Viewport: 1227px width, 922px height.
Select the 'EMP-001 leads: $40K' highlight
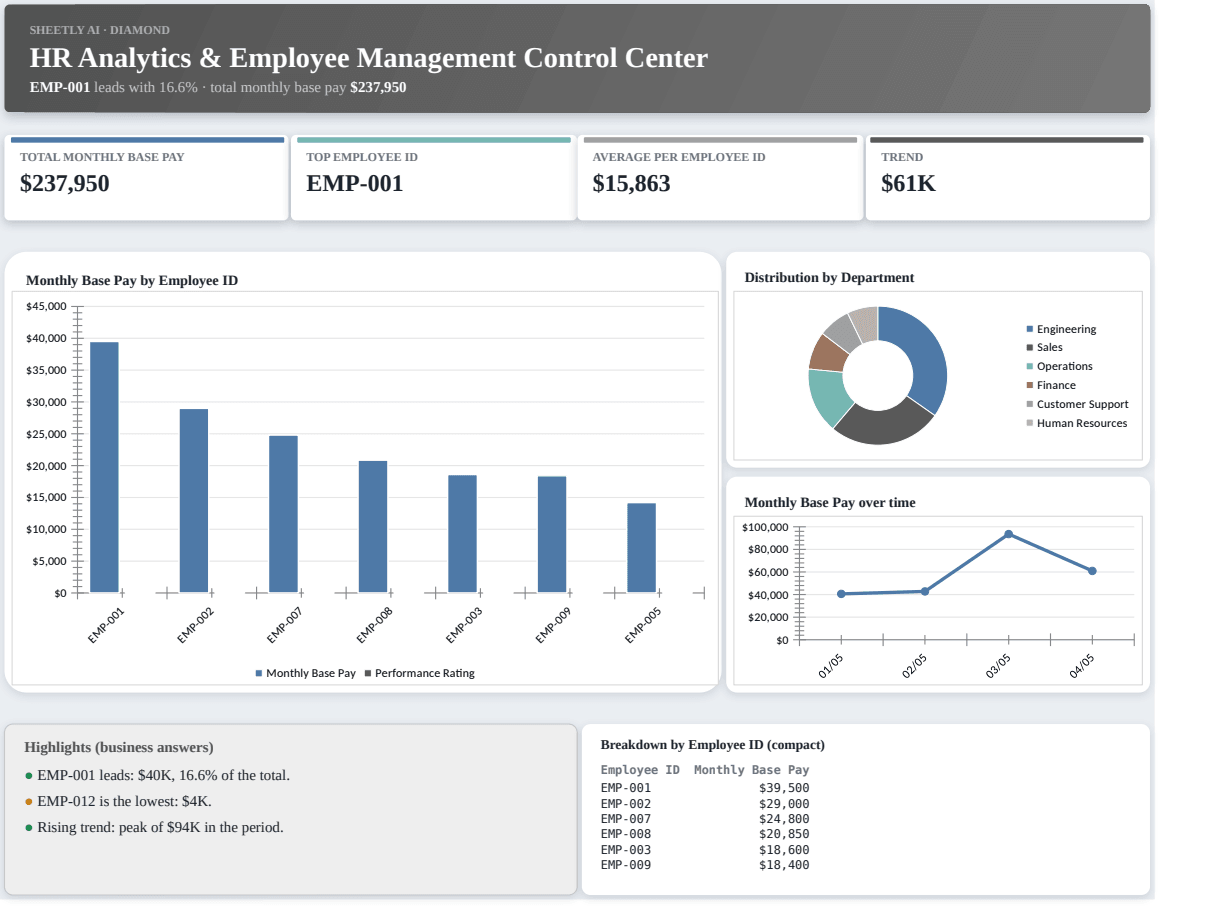point(157,775)
